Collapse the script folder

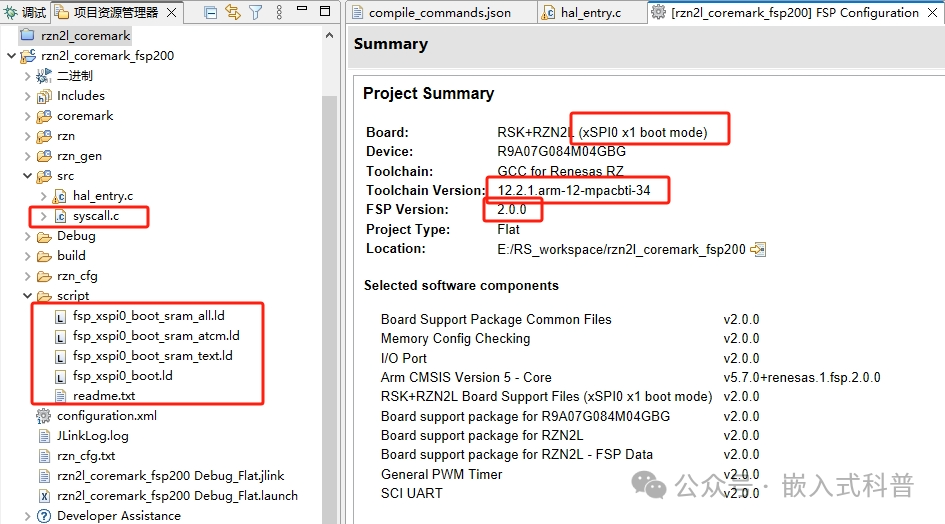(27, 295)
